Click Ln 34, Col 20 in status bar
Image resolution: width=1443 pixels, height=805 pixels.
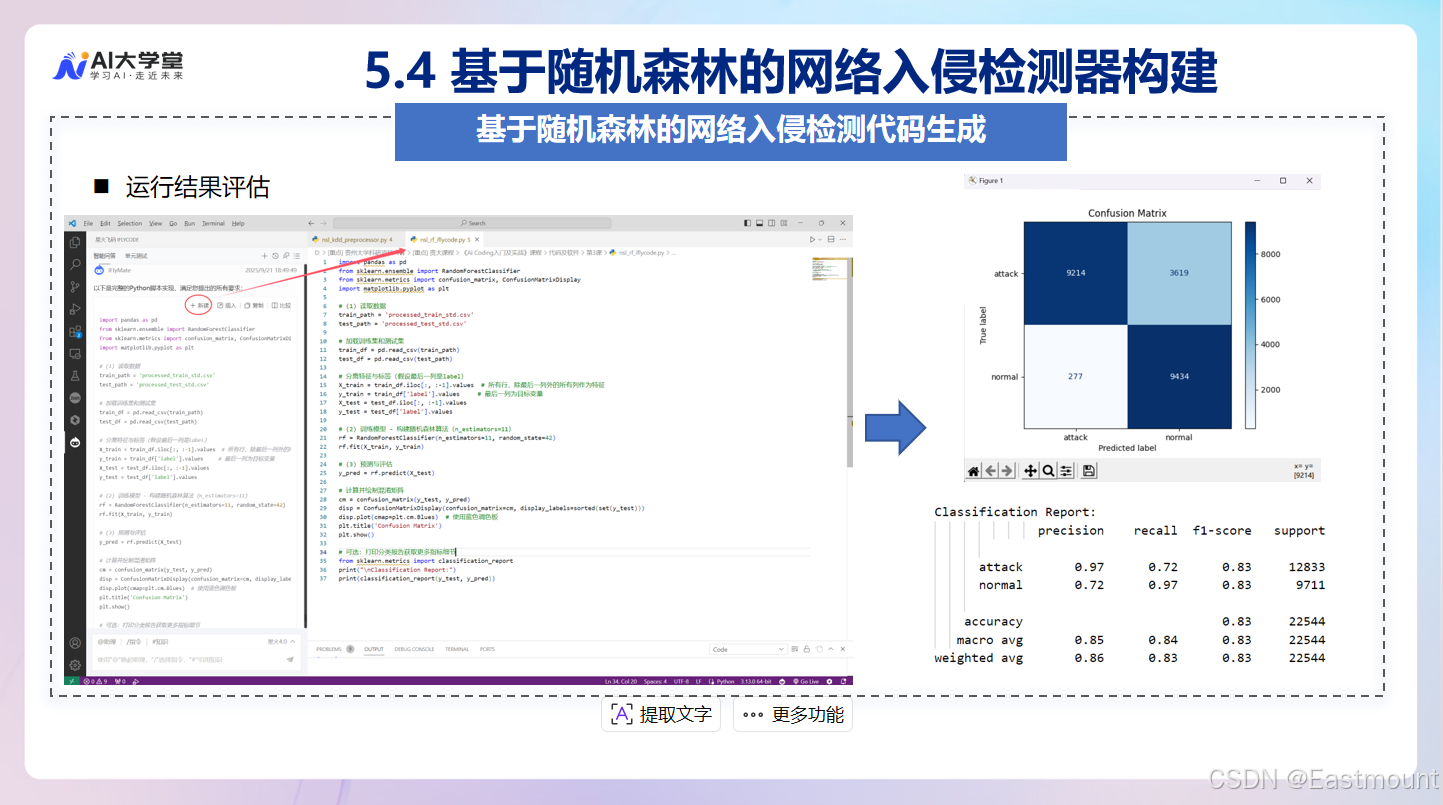click(620, 681)
